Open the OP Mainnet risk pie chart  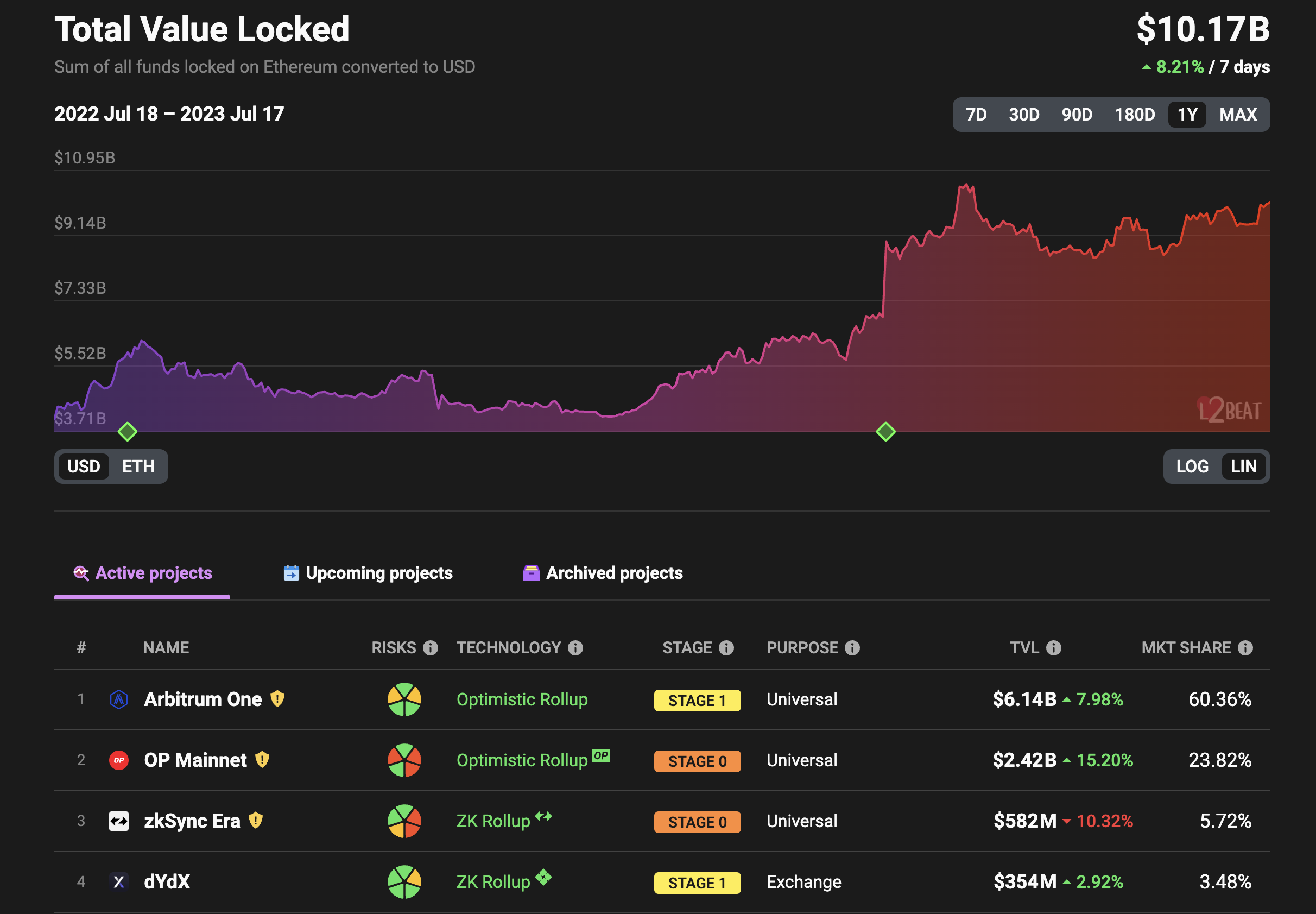point(404,760)
